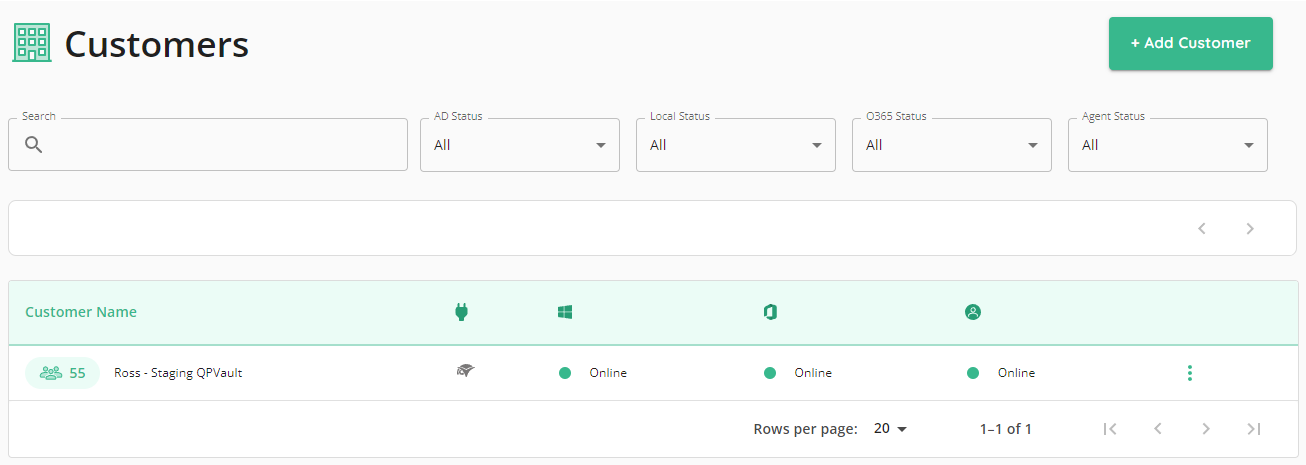The width and height of the screenshot is (1306, 465).
Task: Open the O365 Status dropdown
Action: pos(952,145)
